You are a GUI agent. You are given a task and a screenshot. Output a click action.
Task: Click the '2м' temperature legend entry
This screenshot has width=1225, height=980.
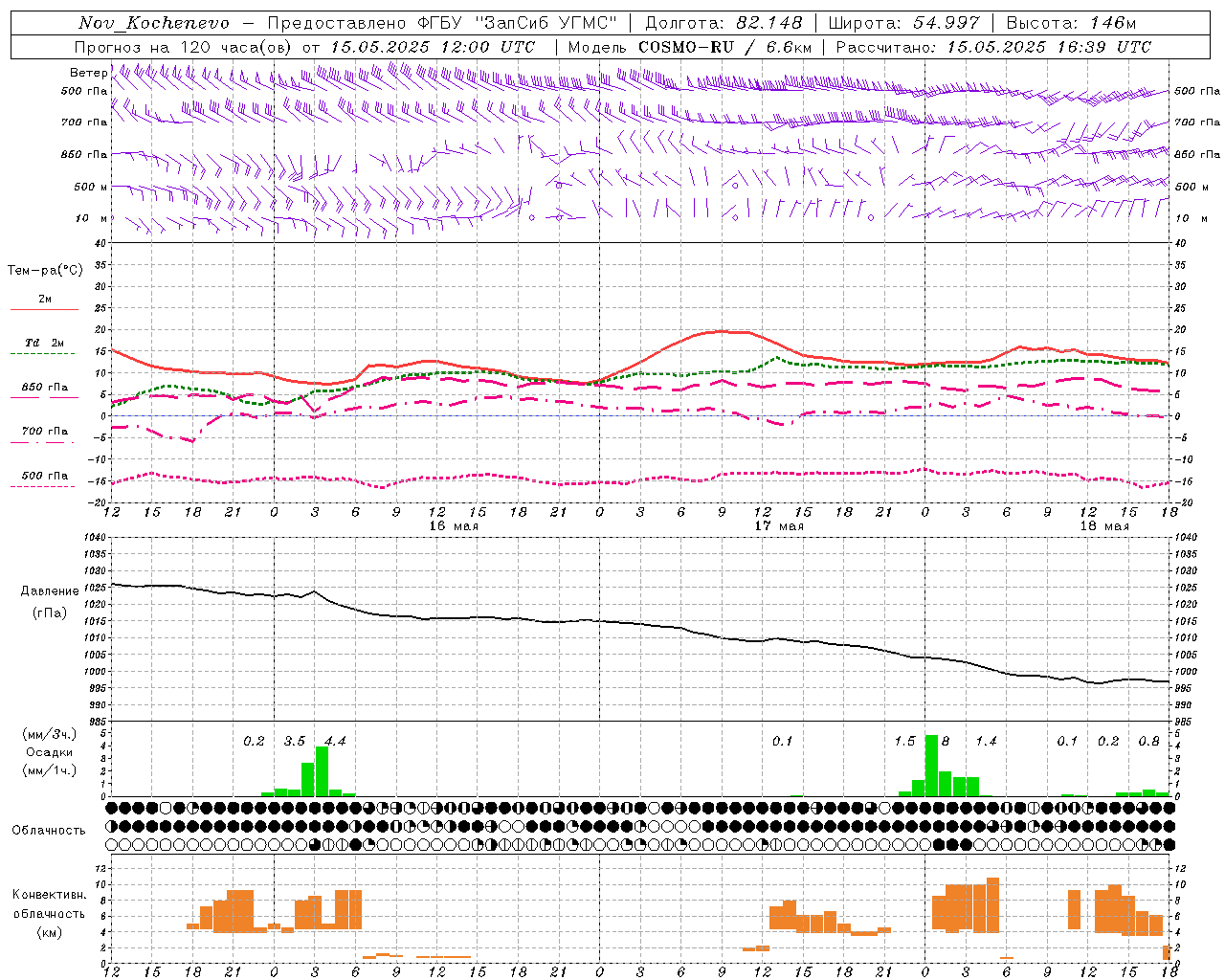pyautogui.click(x=45, y=300)
